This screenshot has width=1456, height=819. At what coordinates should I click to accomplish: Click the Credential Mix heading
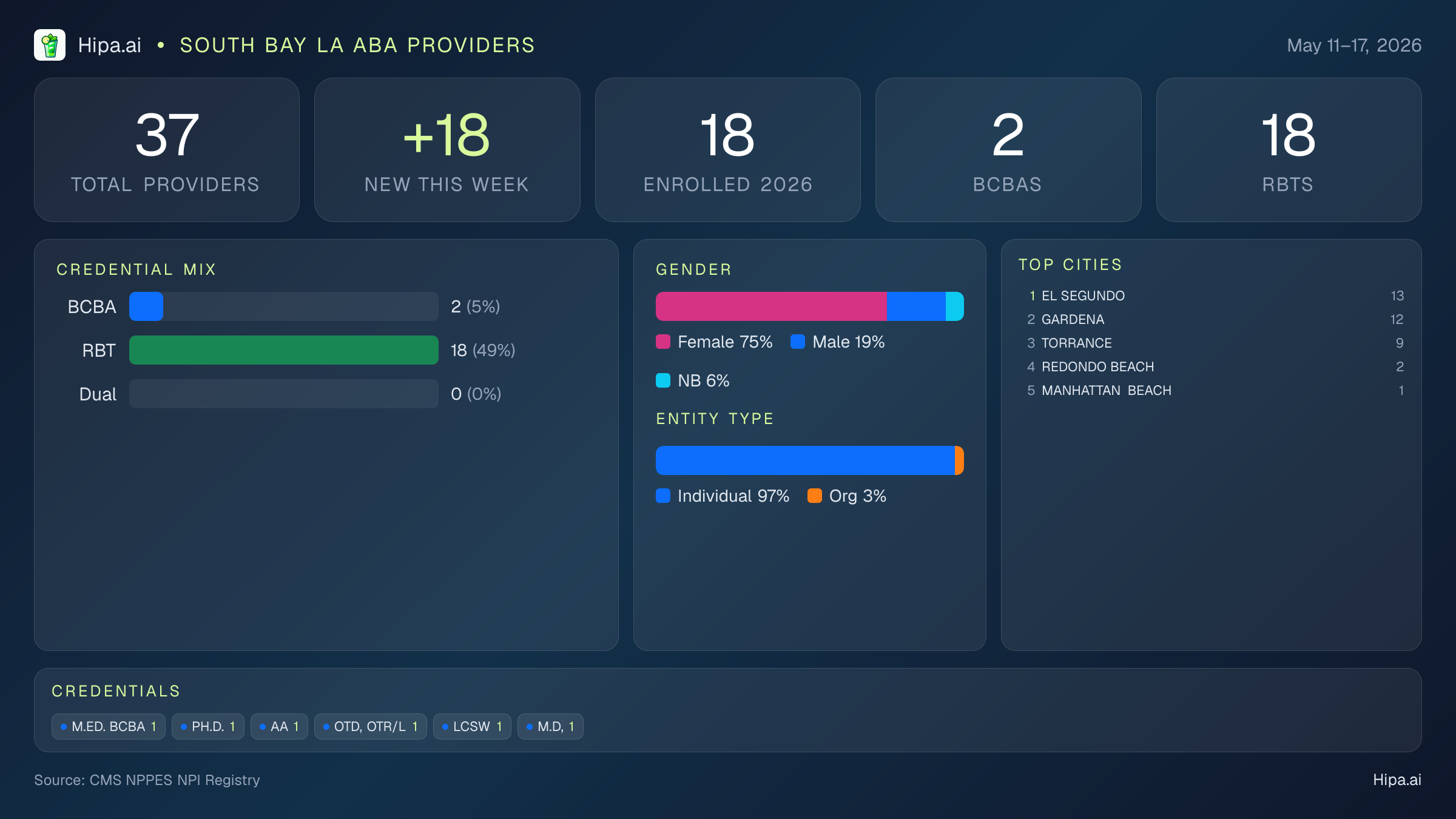tap(136, 269)
